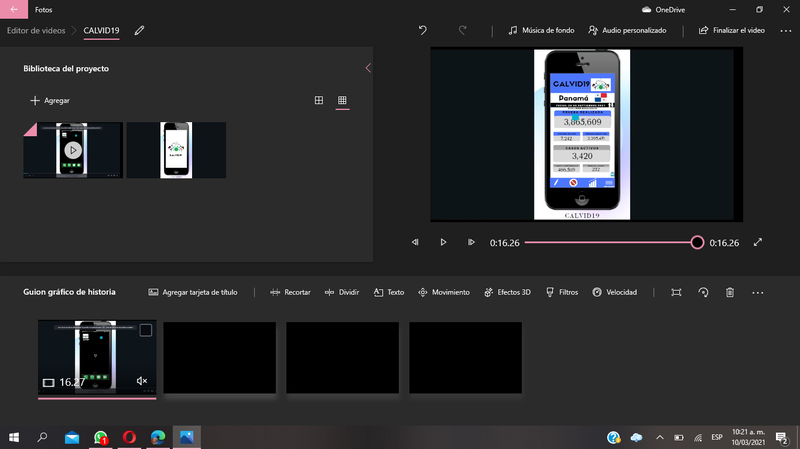Switch library to small thumbnails grid view
Image resolution: width=800 pixels, height=449 pixels.
point(342,100)
